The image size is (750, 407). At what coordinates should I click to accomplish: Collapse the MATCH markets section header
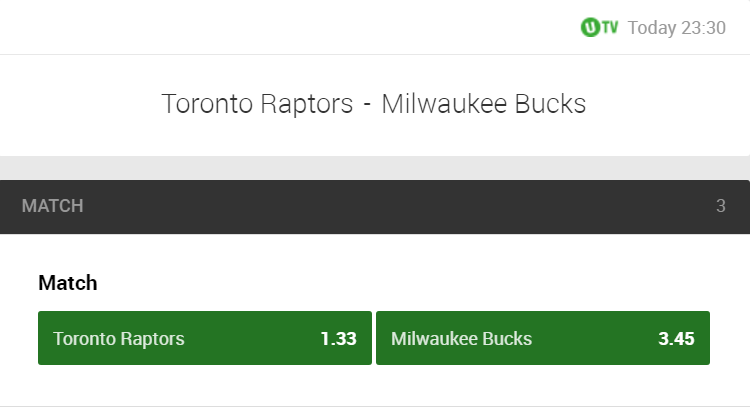(x=375, y=207)
